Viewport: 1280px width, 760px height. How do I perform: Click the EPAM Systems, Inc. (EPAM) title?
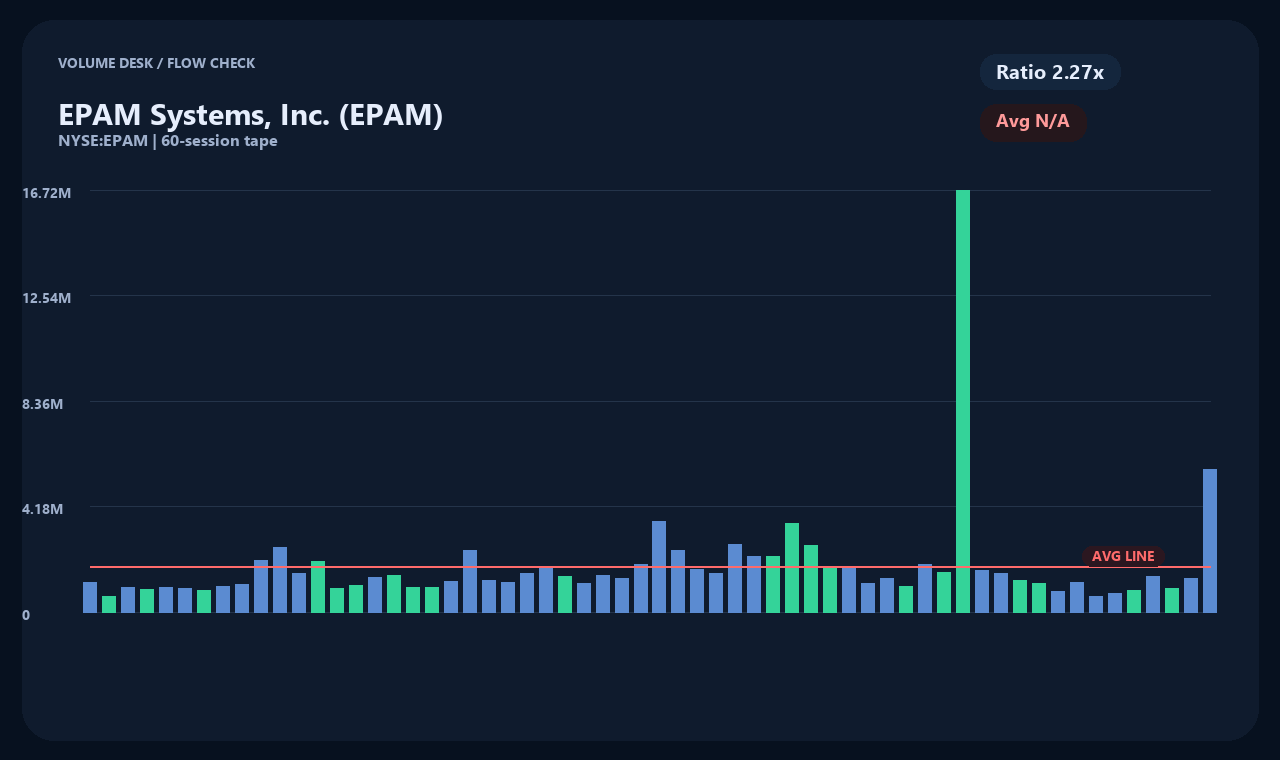tap(251, 115)
